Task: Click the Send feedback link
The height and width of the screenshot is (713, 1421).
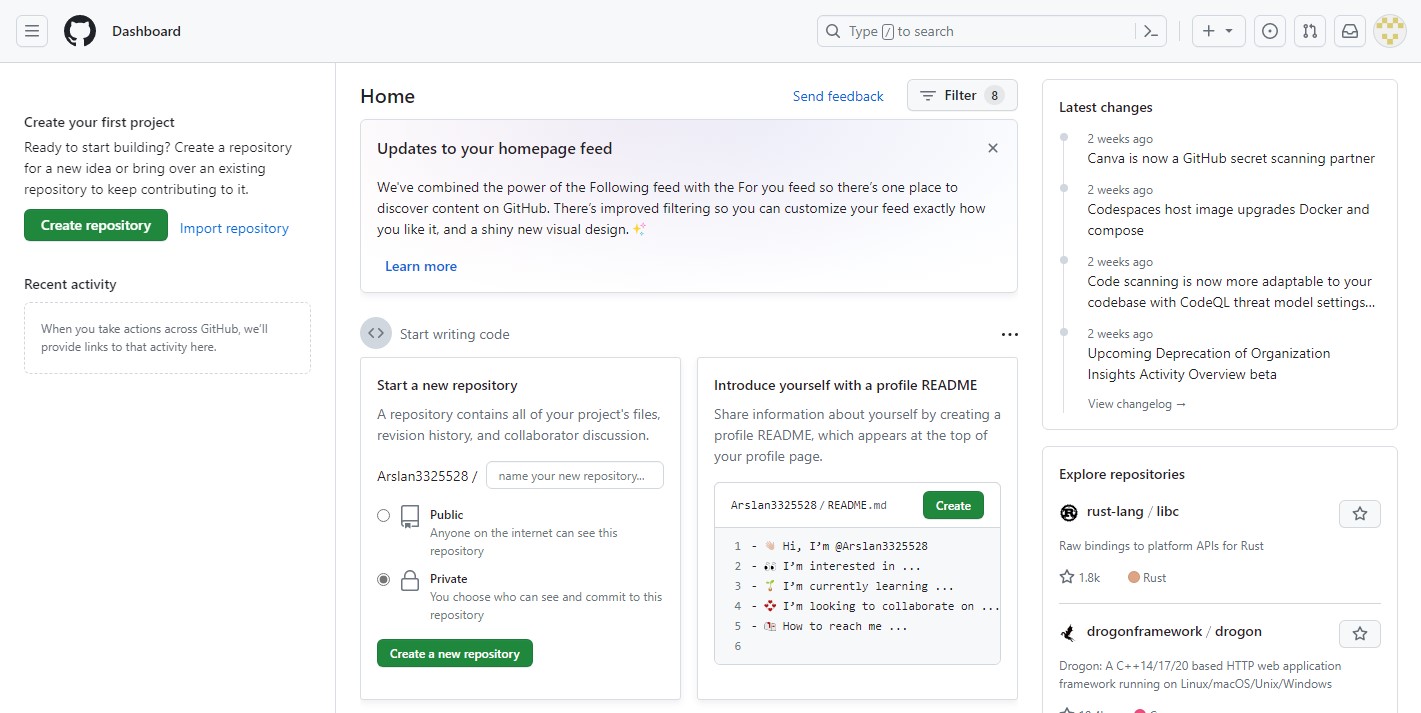Action: [x=838, y=96]
